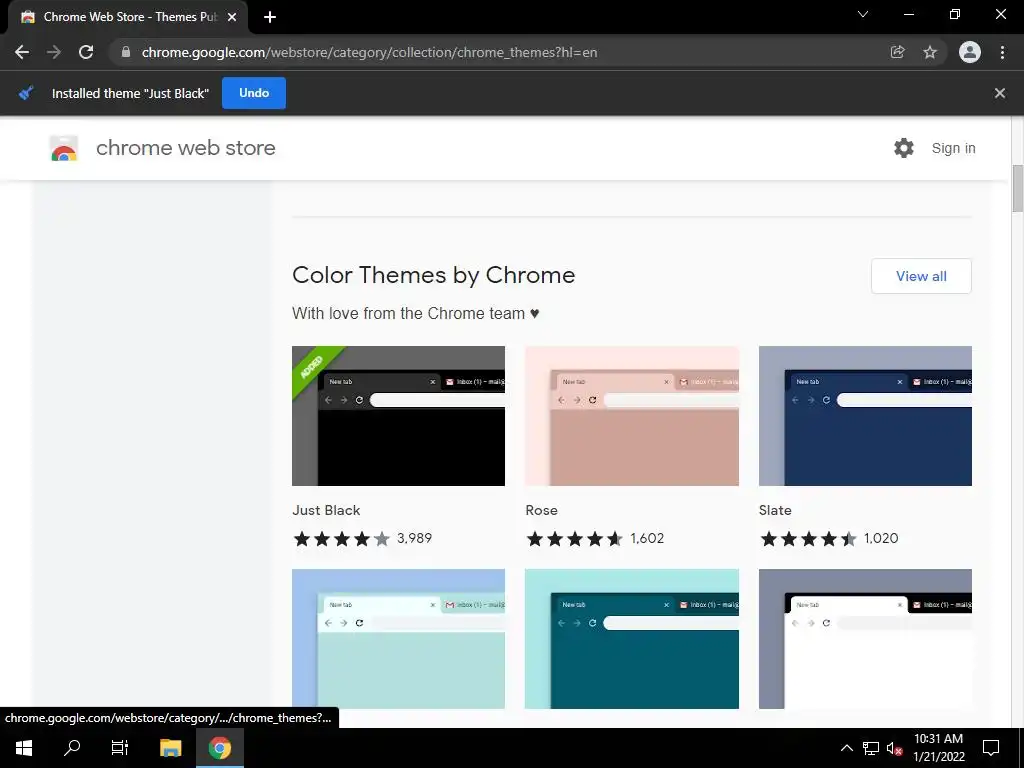Click the theme paintbrush icon in the infobar
Image resolution: width=1024 pixels, height=768 pixels.
[x=26, y=93]
